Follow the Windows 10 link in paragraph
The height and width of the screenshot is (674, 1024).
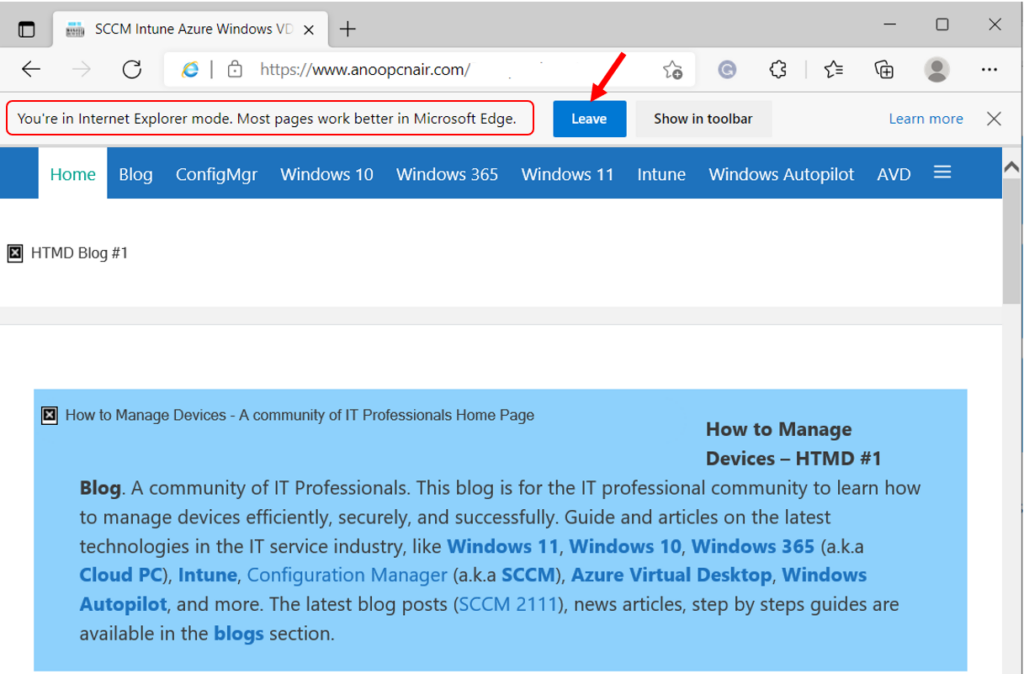coord(624,546)
